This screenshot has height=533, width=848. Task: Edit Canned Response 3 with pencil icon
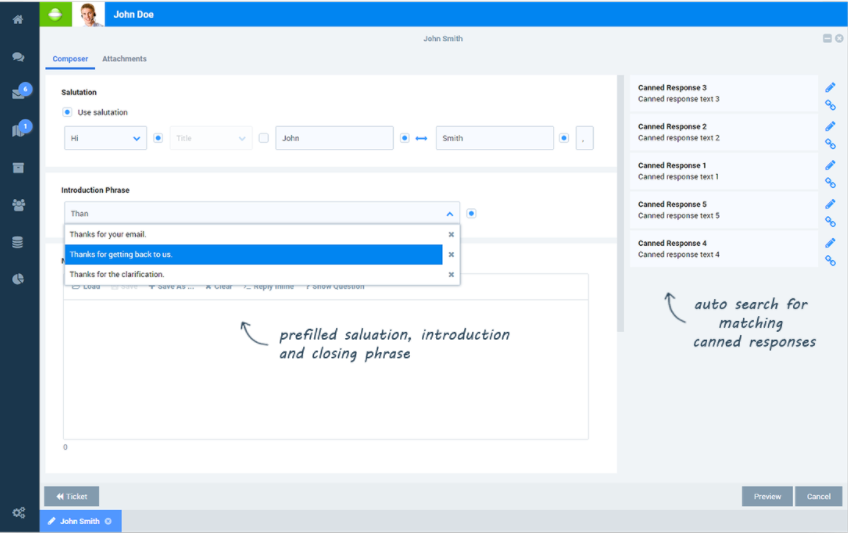pyautogui.click(x=830, y=87)
